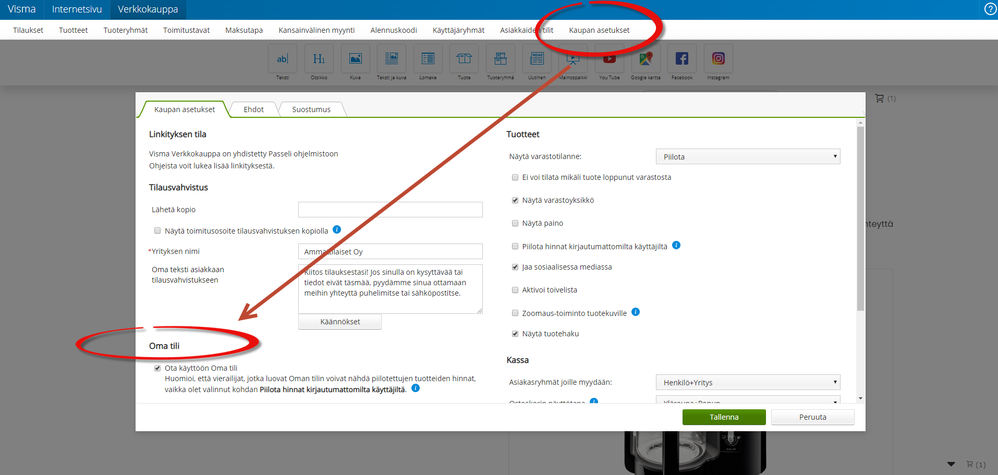Screen dimensions: 998x475
Task: Uncheck Jaa sosiaalisessa mediassa
Action: (x=515, y=267)
